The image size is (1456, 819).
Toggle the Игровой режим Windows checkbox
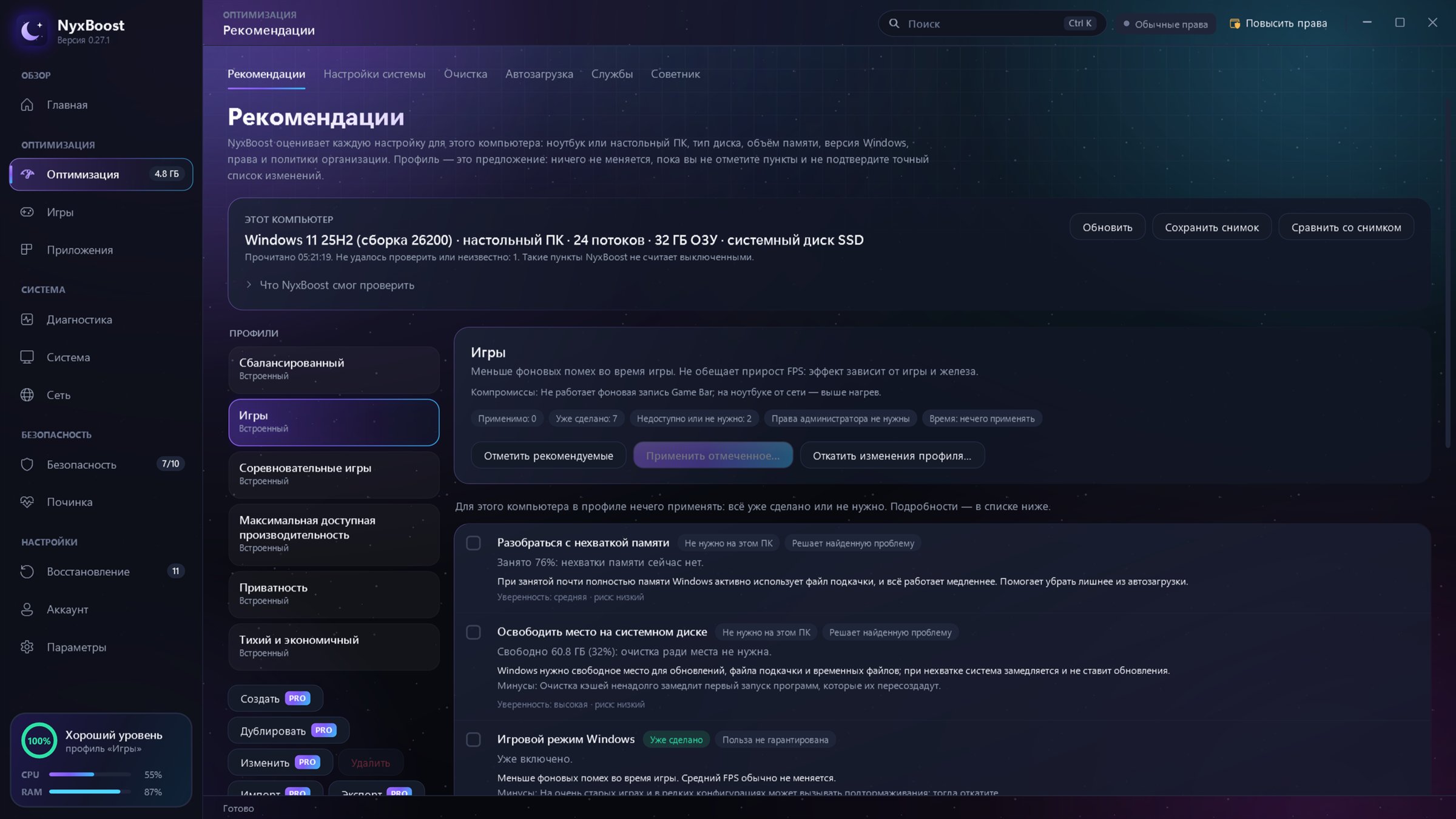click(473, 740)
